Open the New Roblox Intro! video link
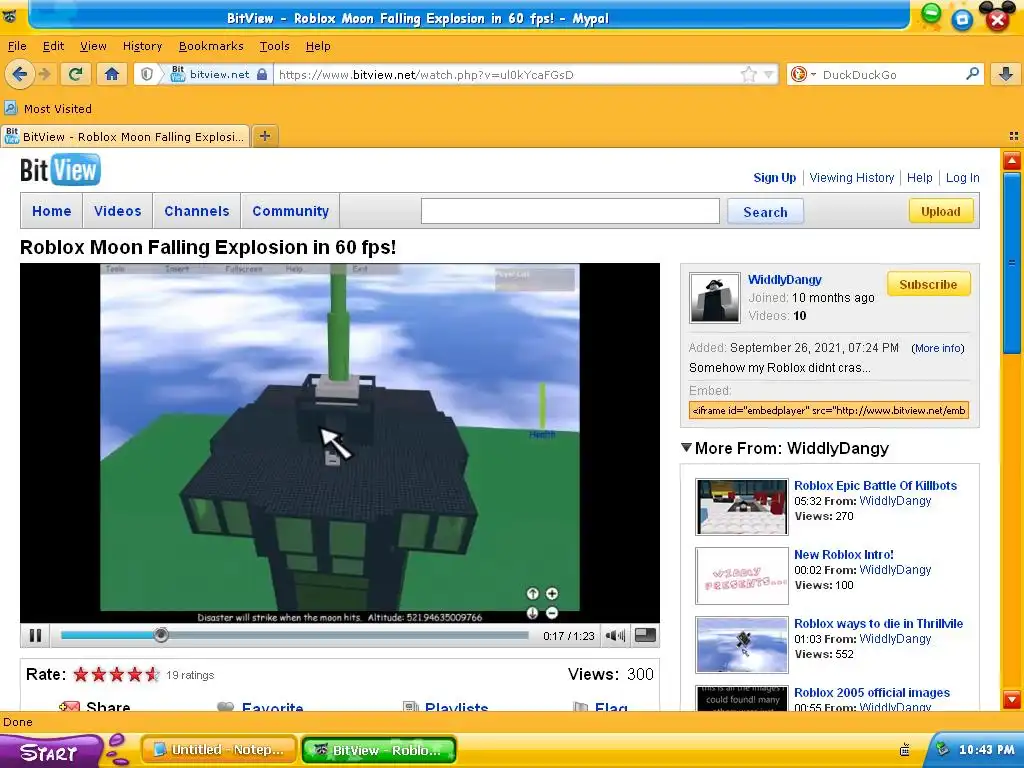The width and height of the screenshot is (1024, 768). click(844, 554)
